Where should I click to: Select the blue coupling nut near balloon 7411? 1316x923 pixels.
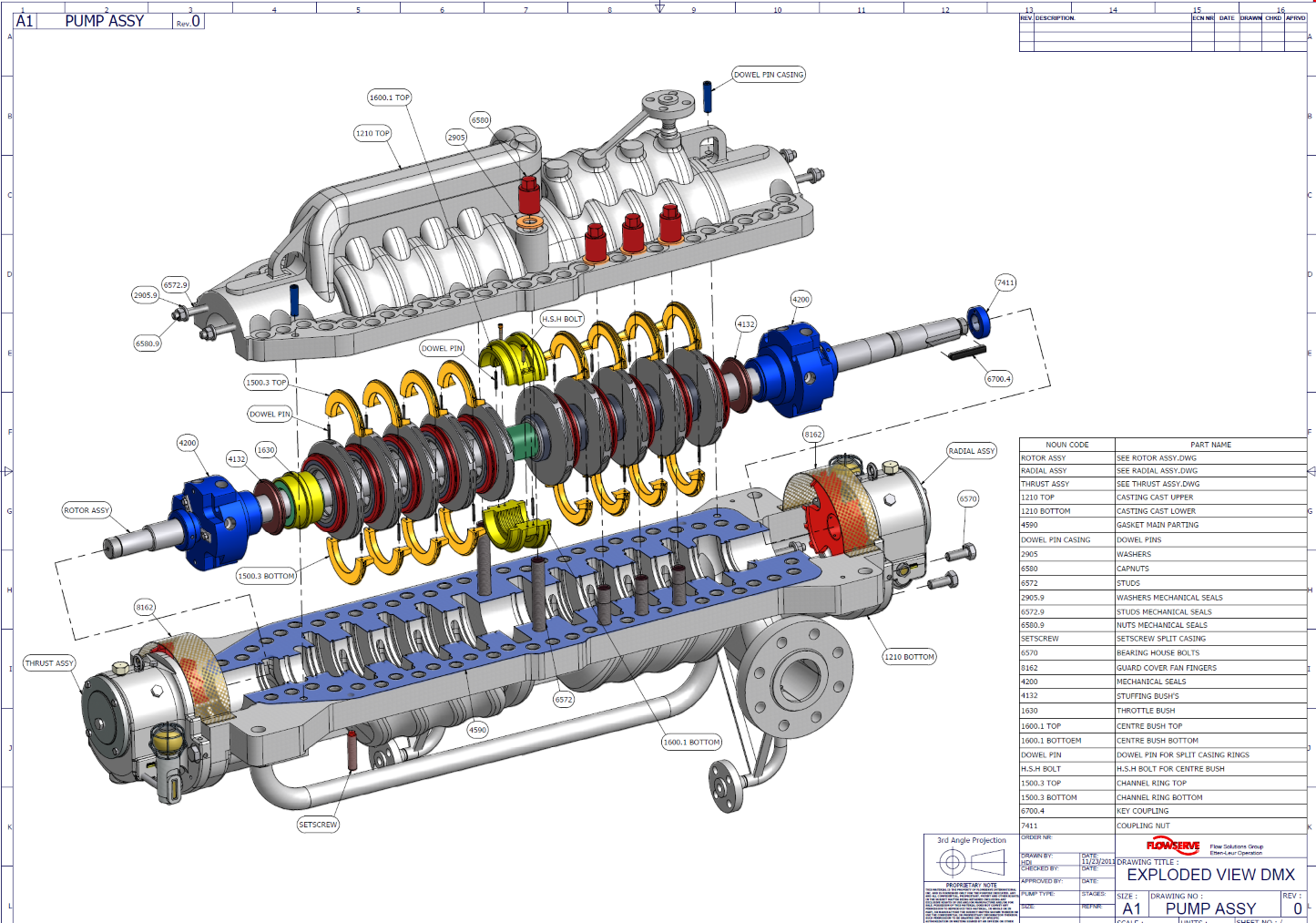pyautogui.click(x=978, y=321)
